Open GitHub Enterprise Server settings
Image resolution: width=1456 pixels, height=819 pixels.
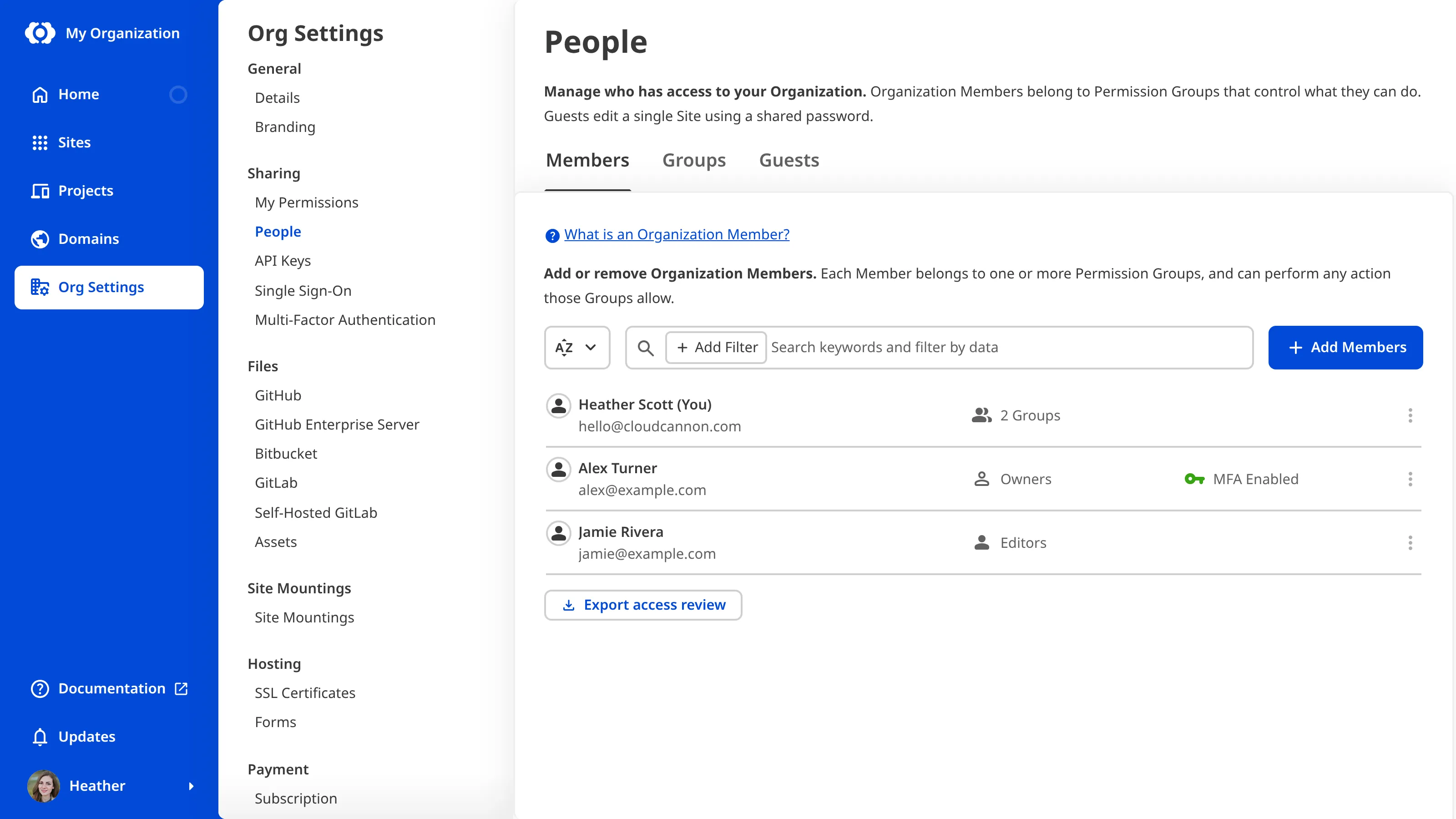(337, 425)
